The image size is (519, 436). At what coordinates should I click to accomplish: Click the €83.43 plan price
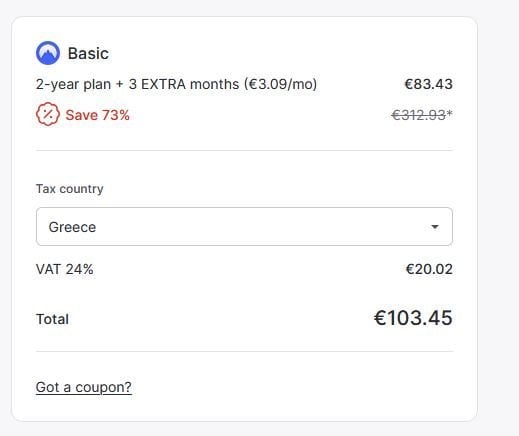428,84
